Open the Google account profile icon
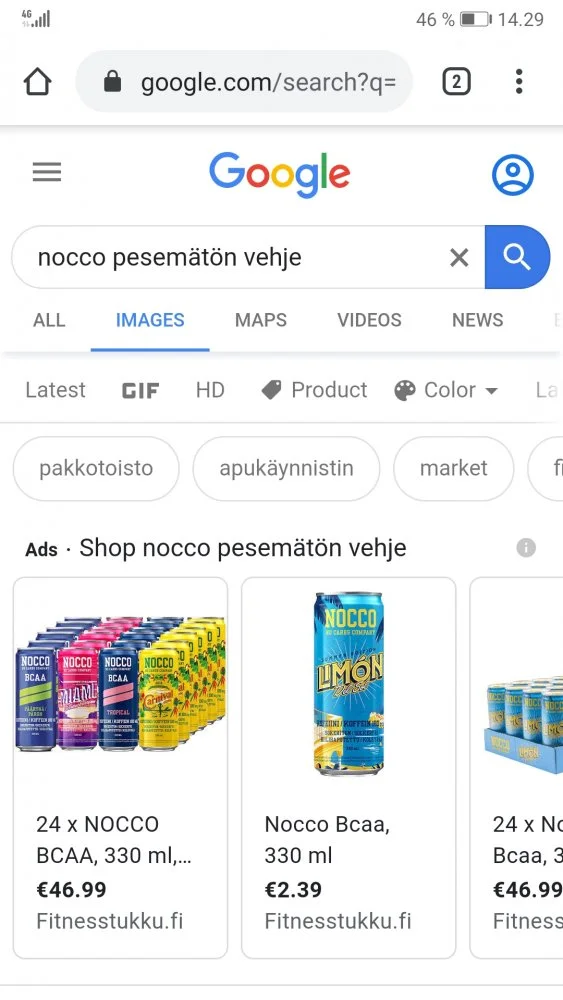Screen dimensions: 563x1000 pos(513,174)
